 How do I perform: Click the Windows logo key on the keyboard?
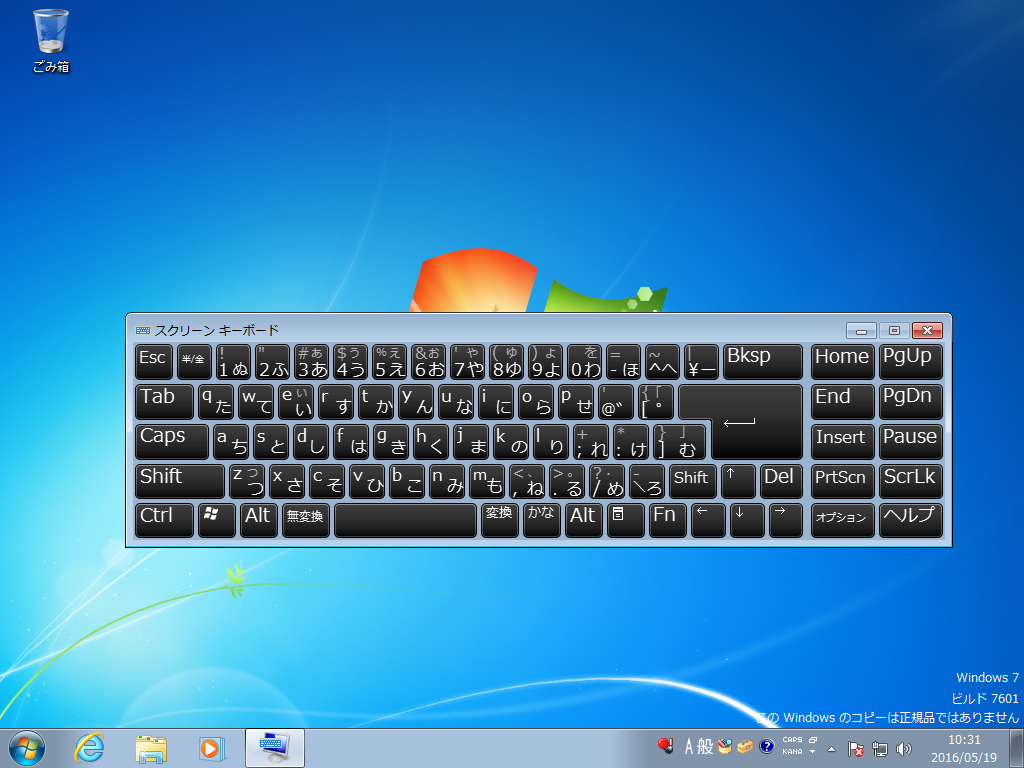(217, 520)
